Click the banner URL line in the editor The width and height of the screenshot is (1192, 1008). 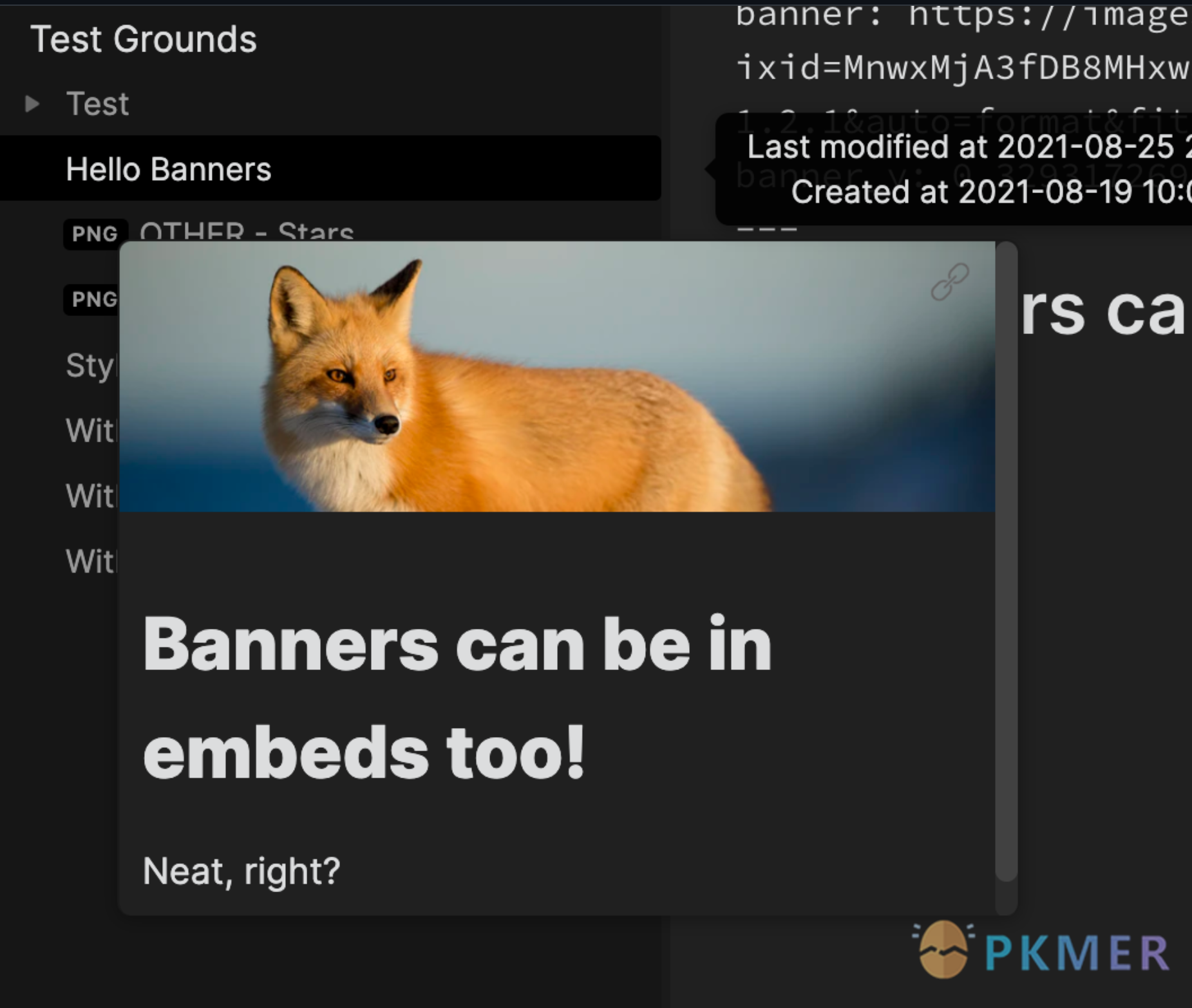pos(963,15)
